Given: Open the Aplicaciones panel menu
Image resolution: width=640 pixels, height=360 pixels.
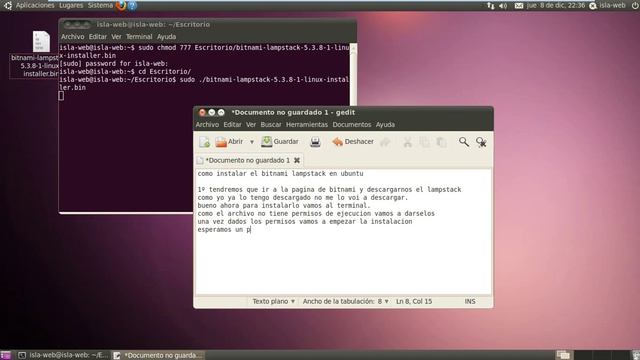Looking at the screenshot, I should pos(35,5).
